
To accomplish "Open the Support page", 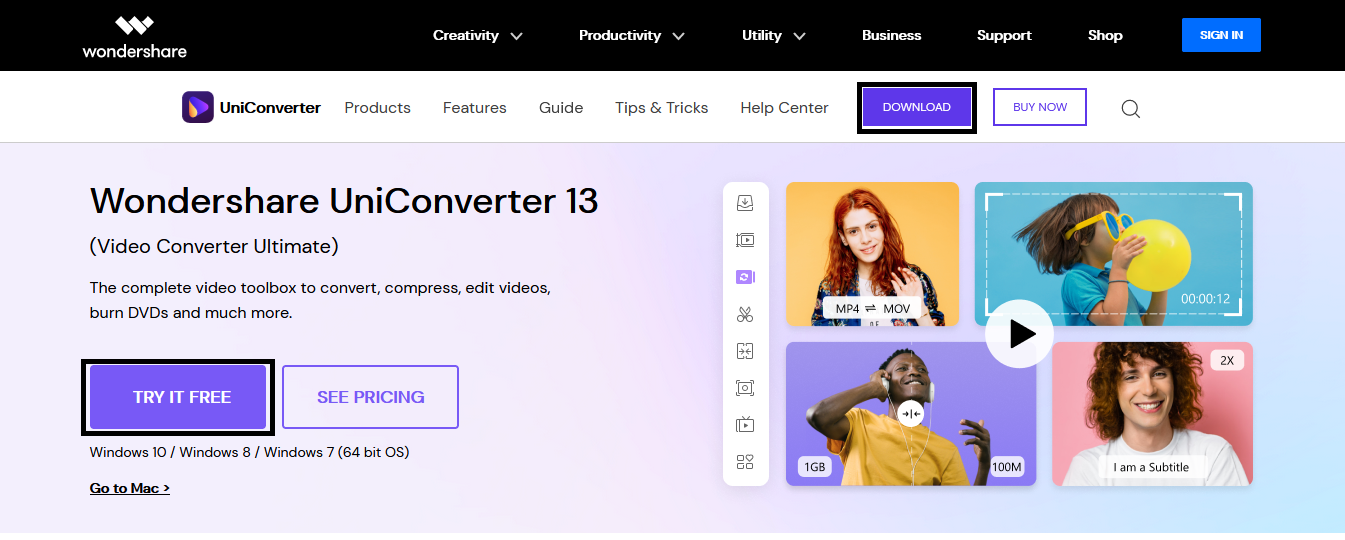I will coord(1004,35).
